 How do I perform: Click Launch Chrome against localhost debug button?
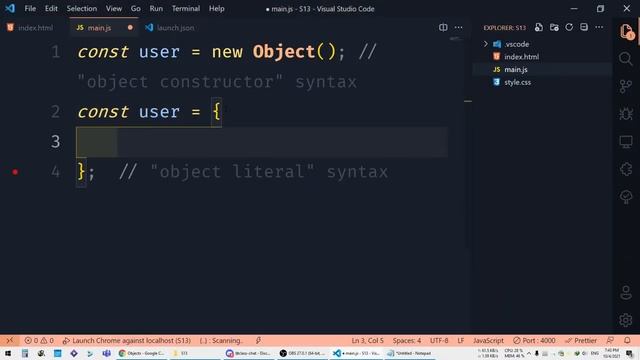coord(127,340)
